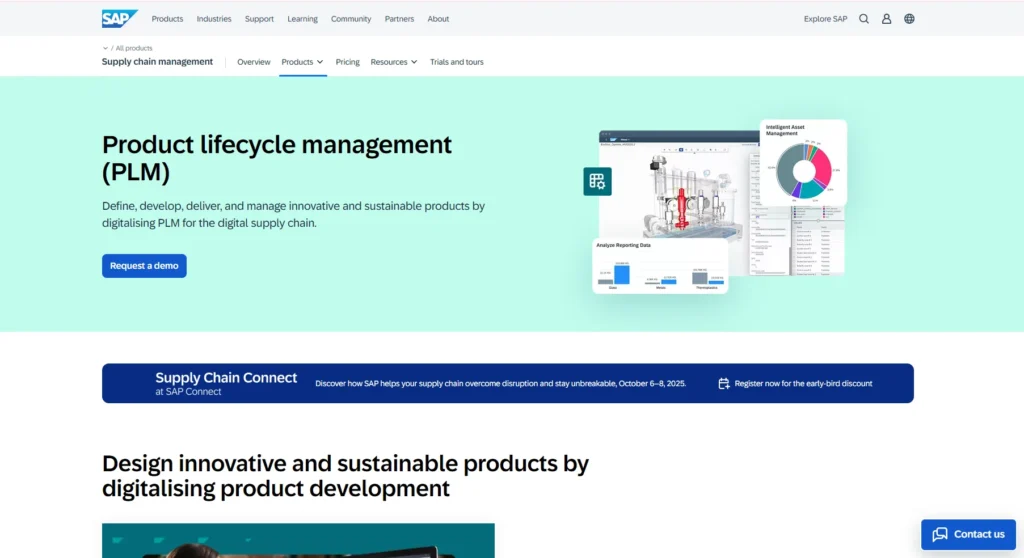Open the user account profile icon

click(886, 19)
